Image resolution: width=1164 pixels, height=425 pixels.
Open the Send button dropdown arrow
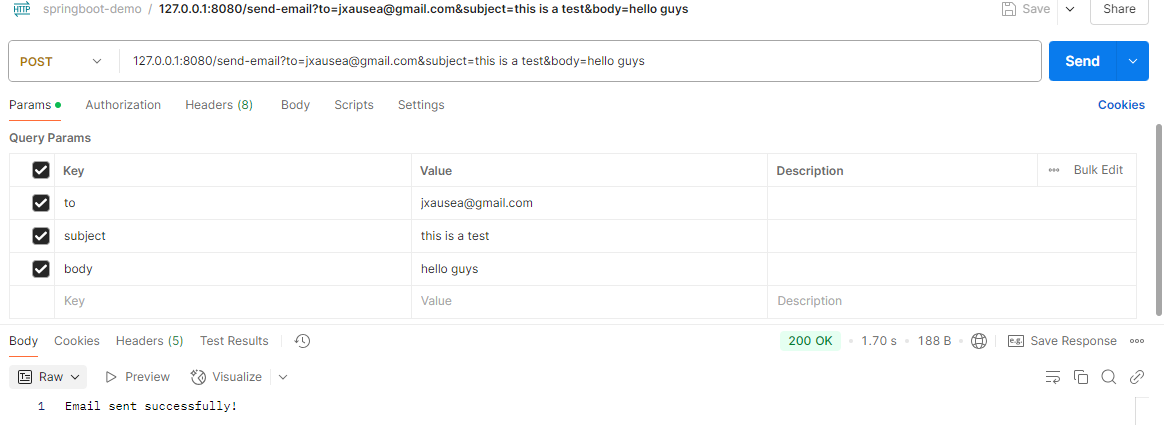pos(1133,61)
